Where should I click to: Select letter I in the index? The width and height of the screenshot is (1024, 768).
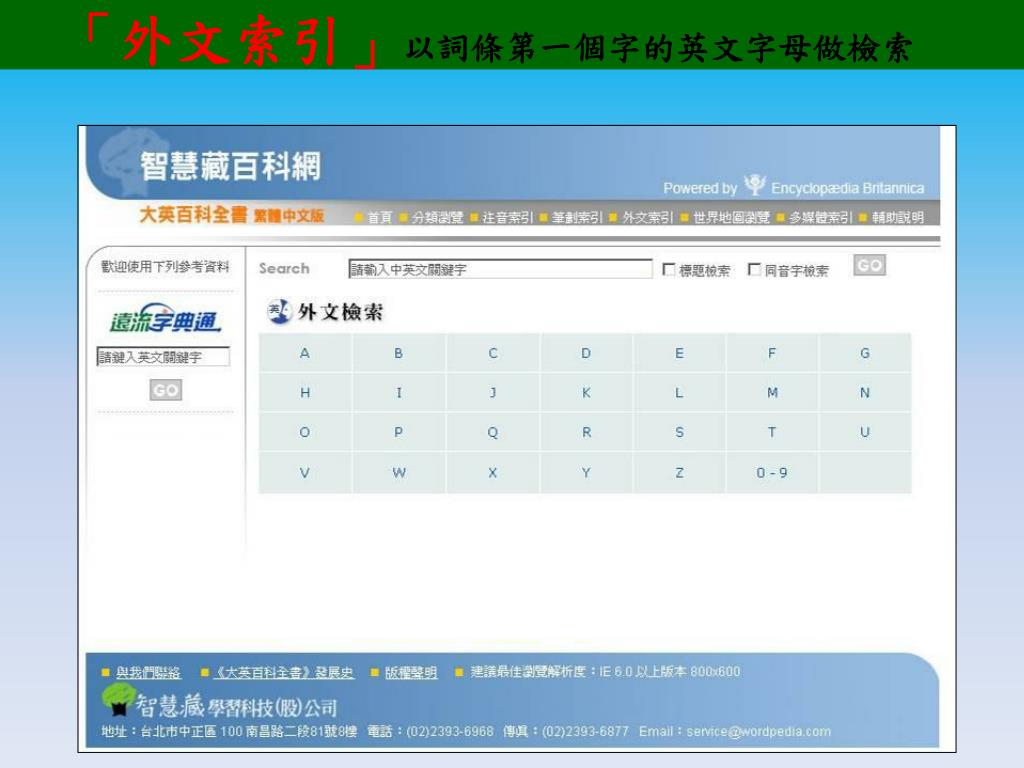pos(398,392)
